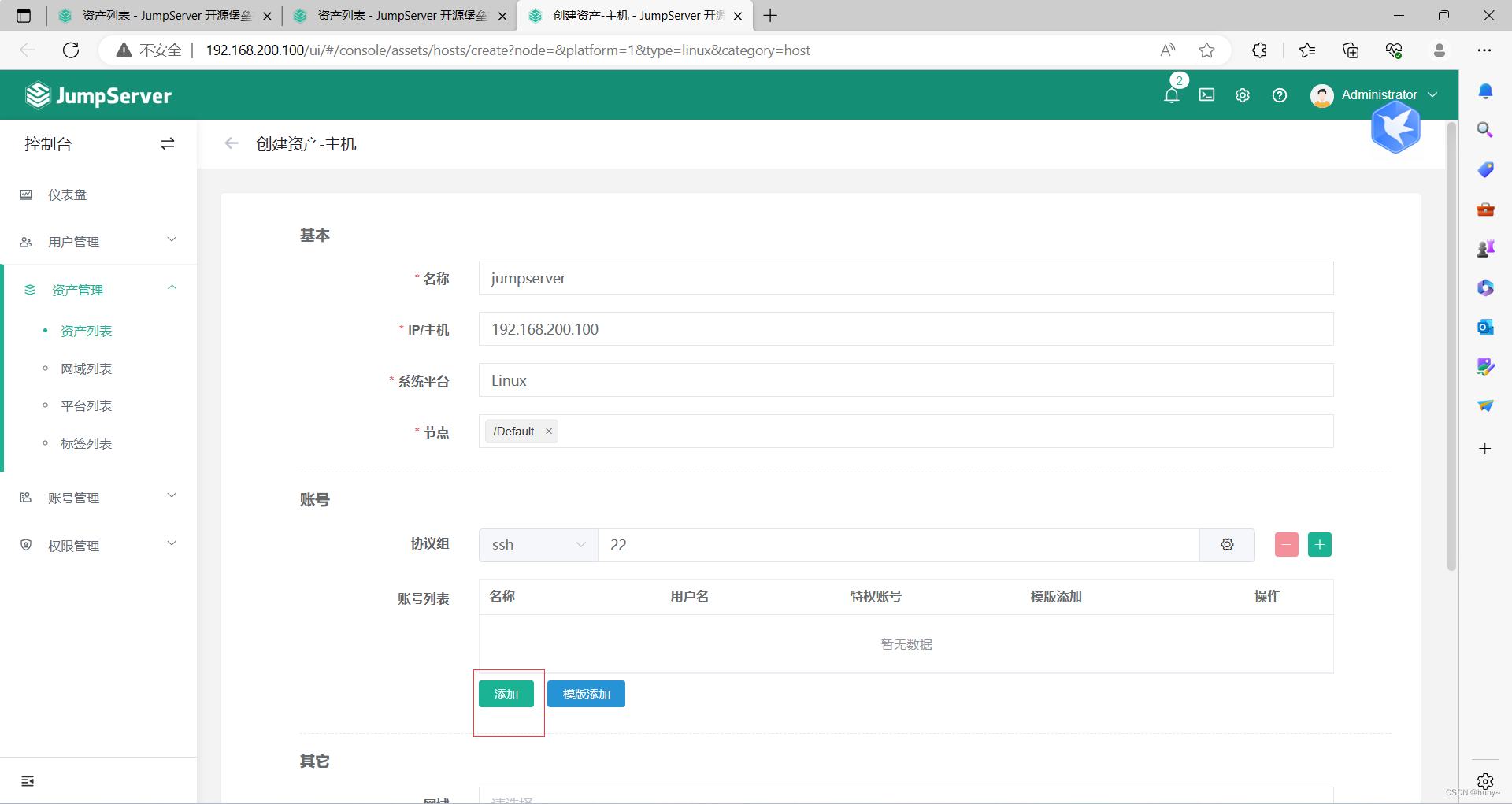Customize Edge sidebar with the plus icon
Viewport: 1512px width, 804px height.
1485,449
